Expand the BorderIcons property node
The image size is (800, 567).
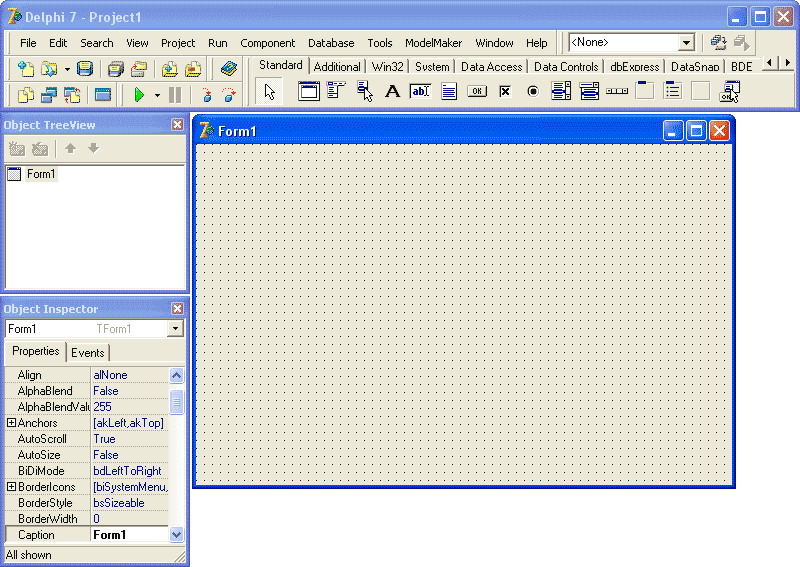tap(11, 487)
